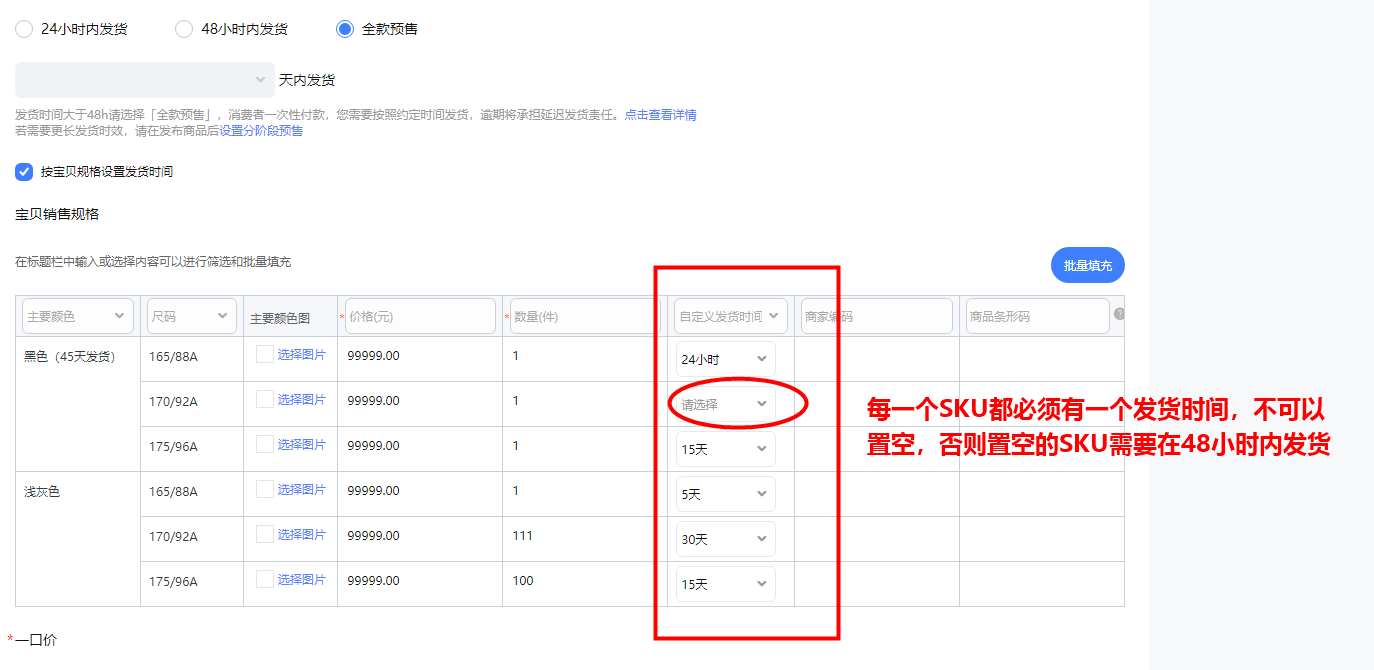Click image placeholder box for 浅灰色 175/96A
The height and width of the screenshot is (670, 1374).
[265, 579]
